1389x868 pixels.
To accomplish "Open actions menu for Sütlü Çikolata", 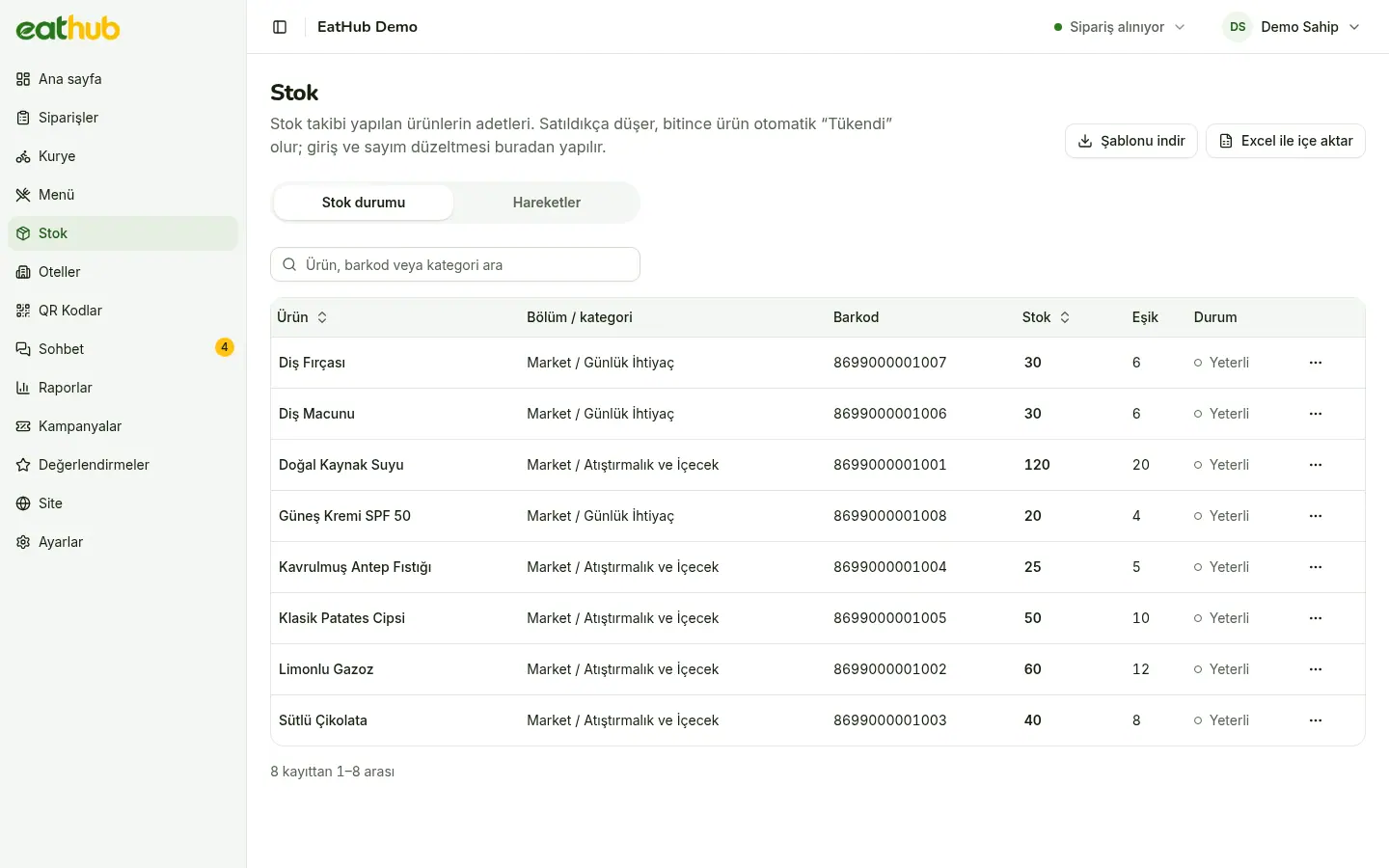I will coord(1316,720).
